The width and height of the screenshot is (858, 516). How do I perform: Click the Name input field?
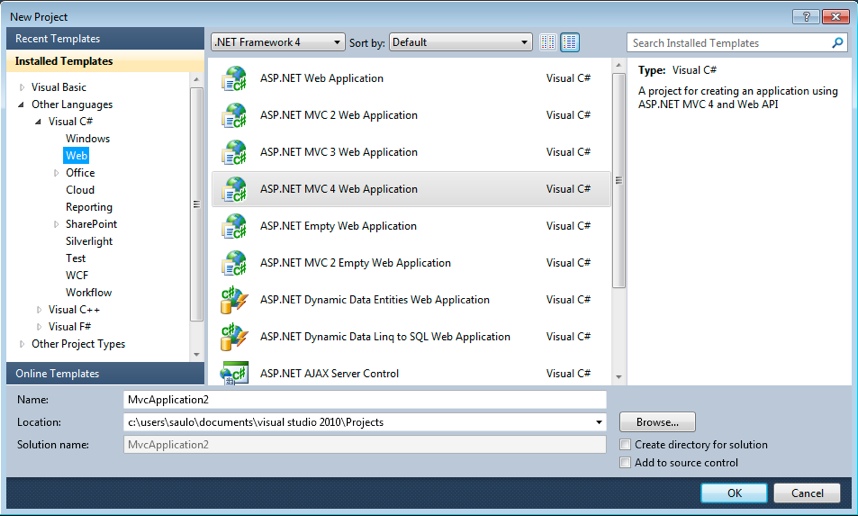pos(365,399)
